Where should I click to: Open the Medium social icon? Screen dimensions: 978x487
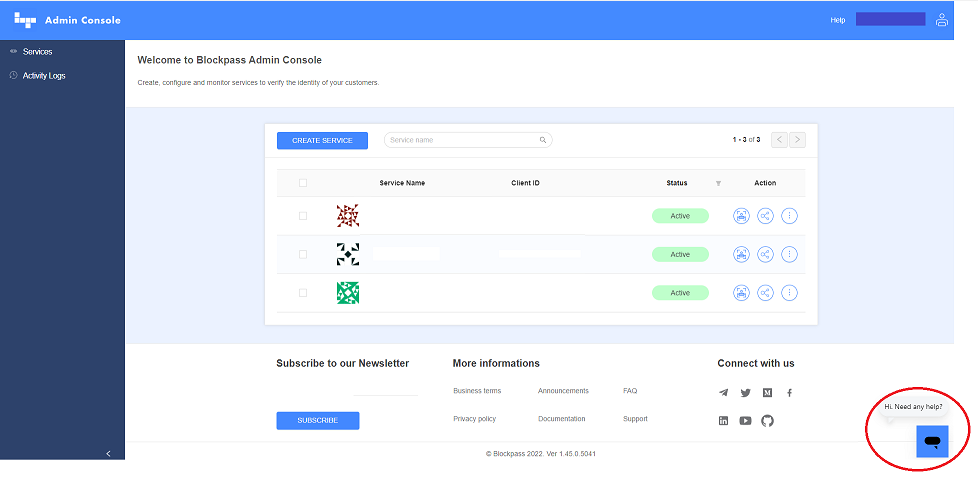767,393
